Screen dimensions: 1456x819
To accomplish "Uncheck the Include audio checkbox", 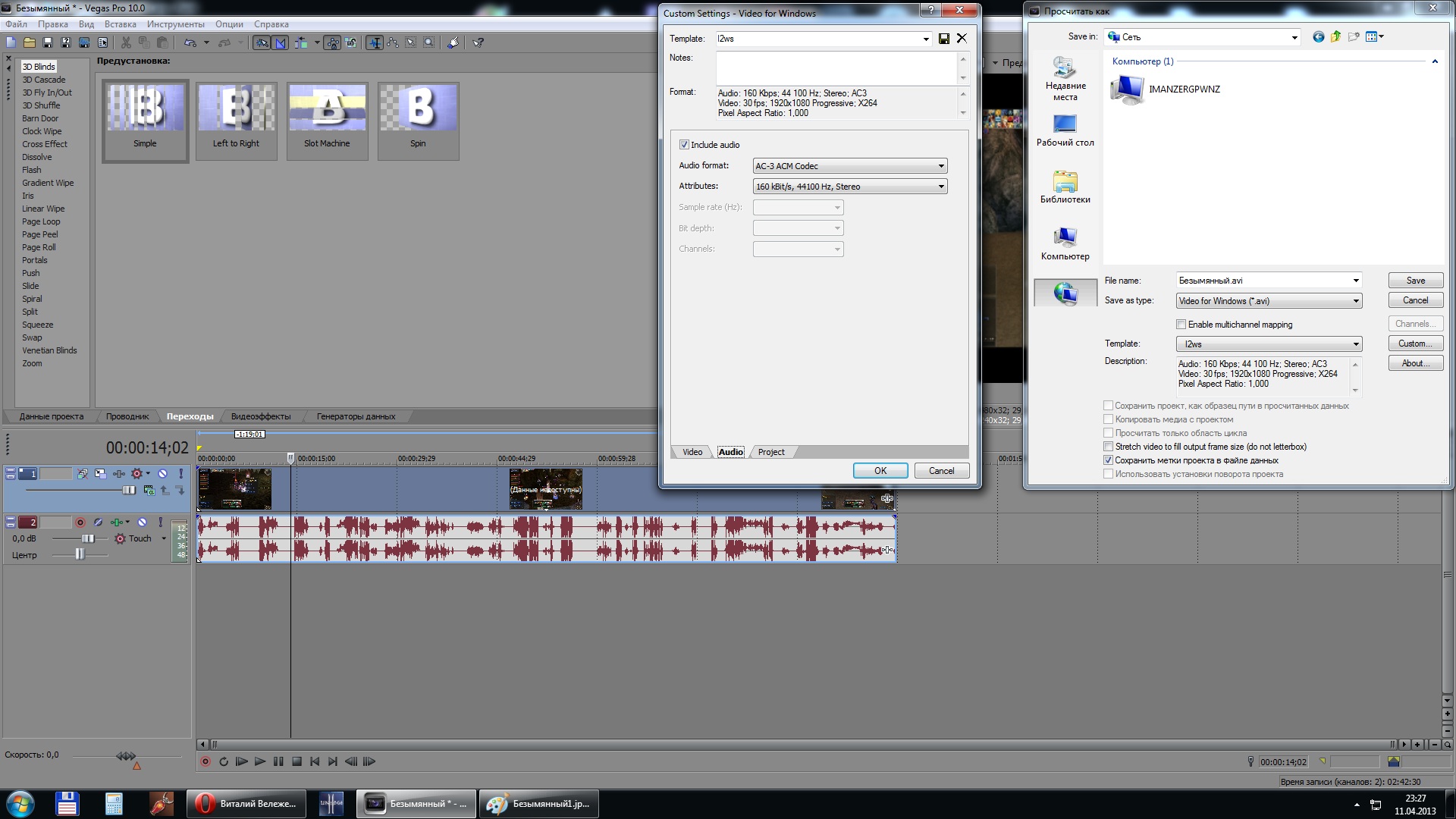I will pyautogui.click(x=684, y=145).
